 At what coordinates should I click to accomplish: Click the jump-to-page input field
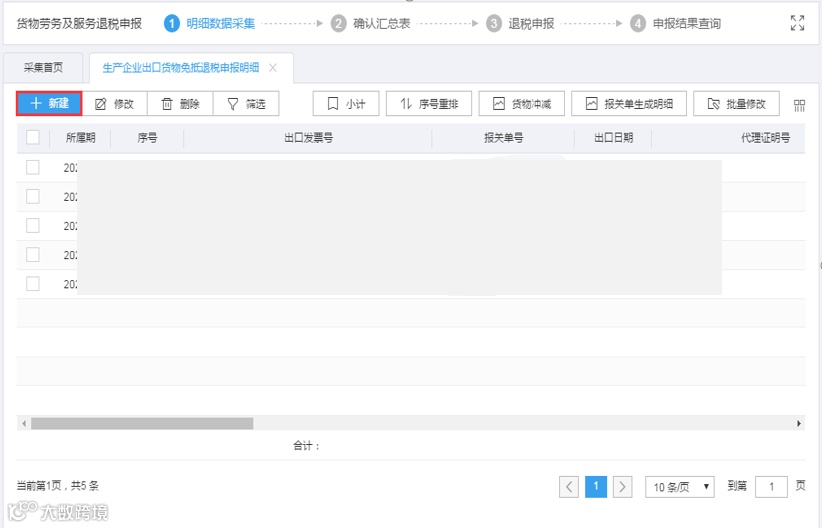click(771, 487)
